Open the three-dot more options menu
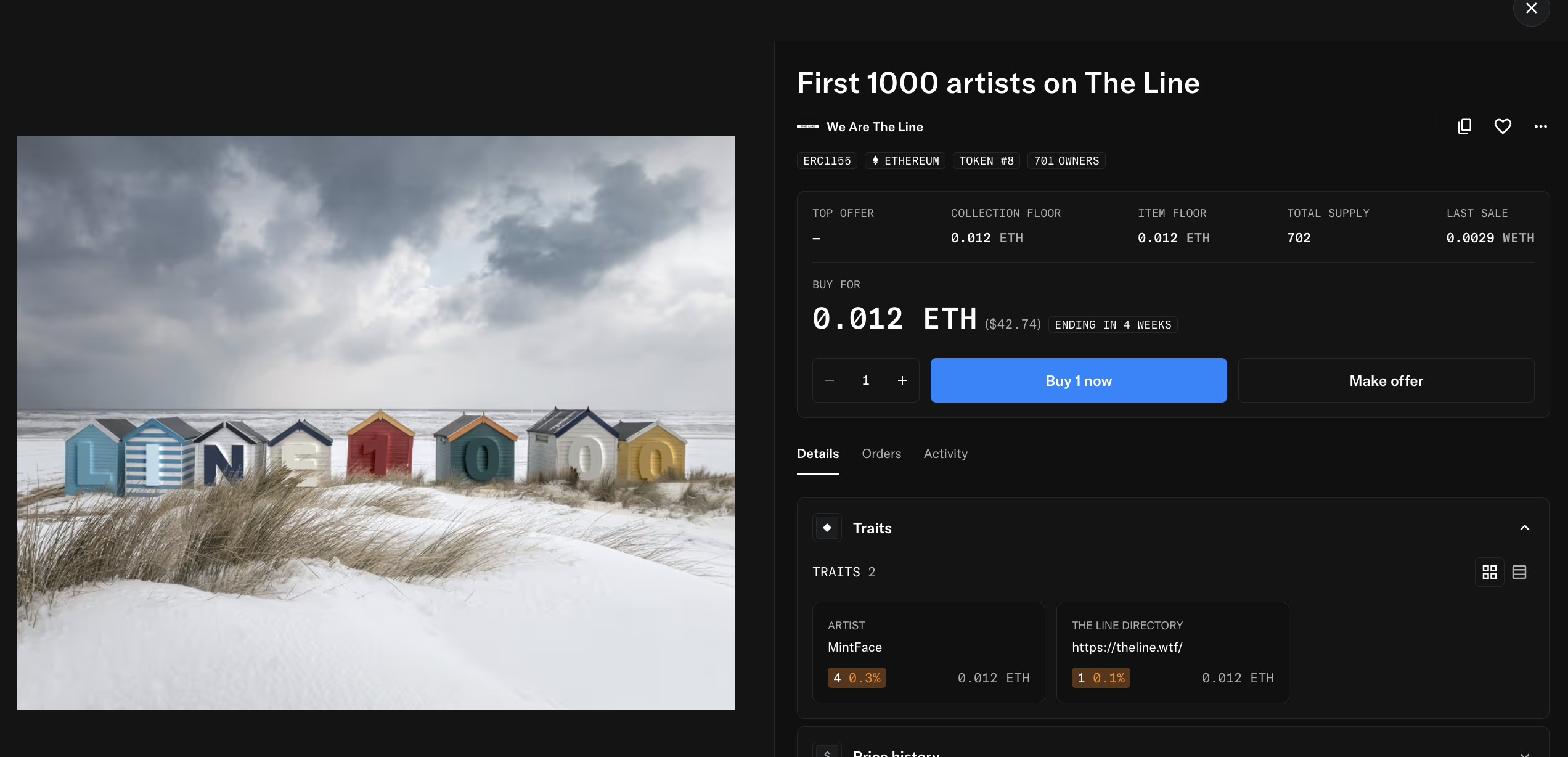 pyautogui.click(x=1541, y=126)
